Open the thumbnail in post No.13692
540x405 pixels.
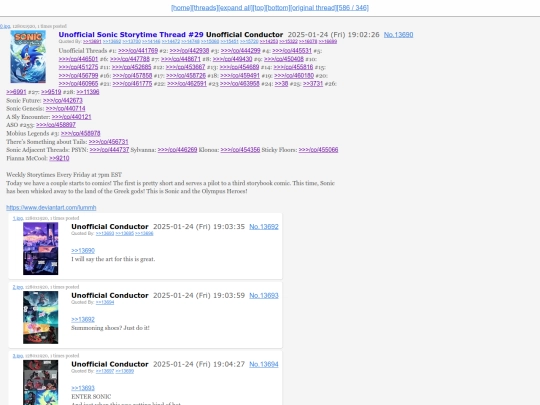pyautogui.click(x=41, y=249)
